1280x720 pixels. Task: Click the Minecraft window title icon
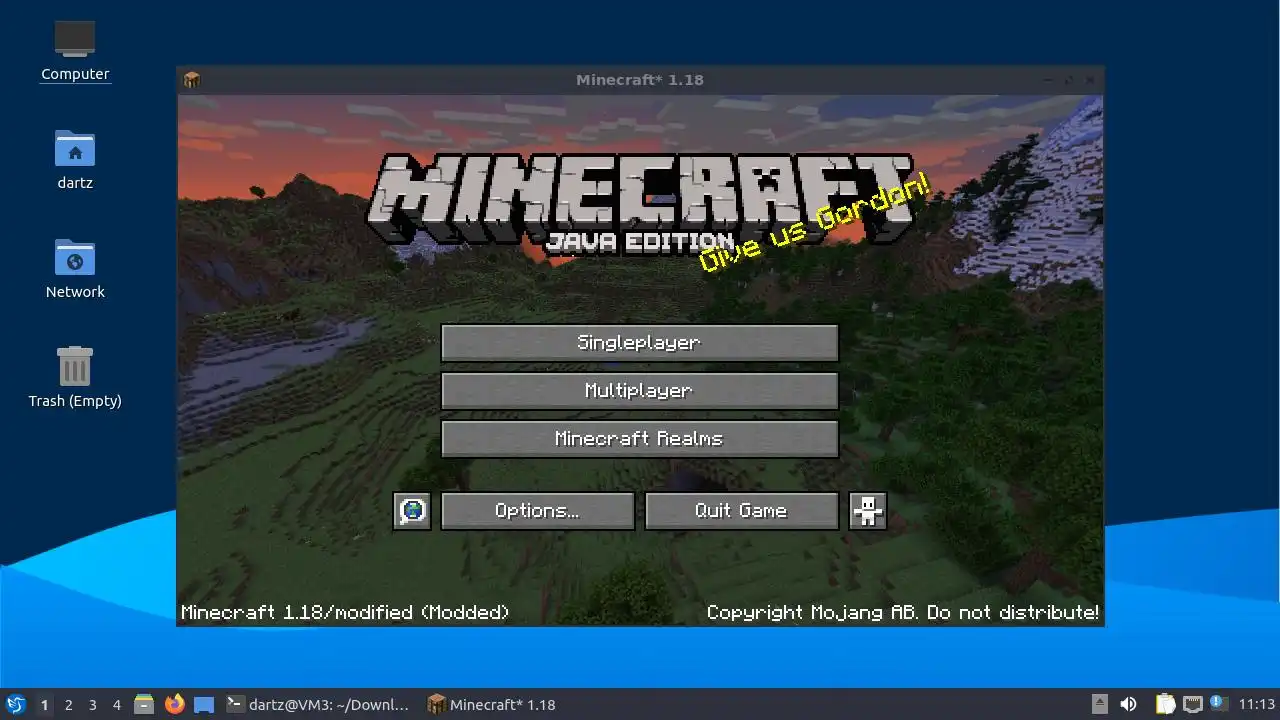tap(192, 80)
